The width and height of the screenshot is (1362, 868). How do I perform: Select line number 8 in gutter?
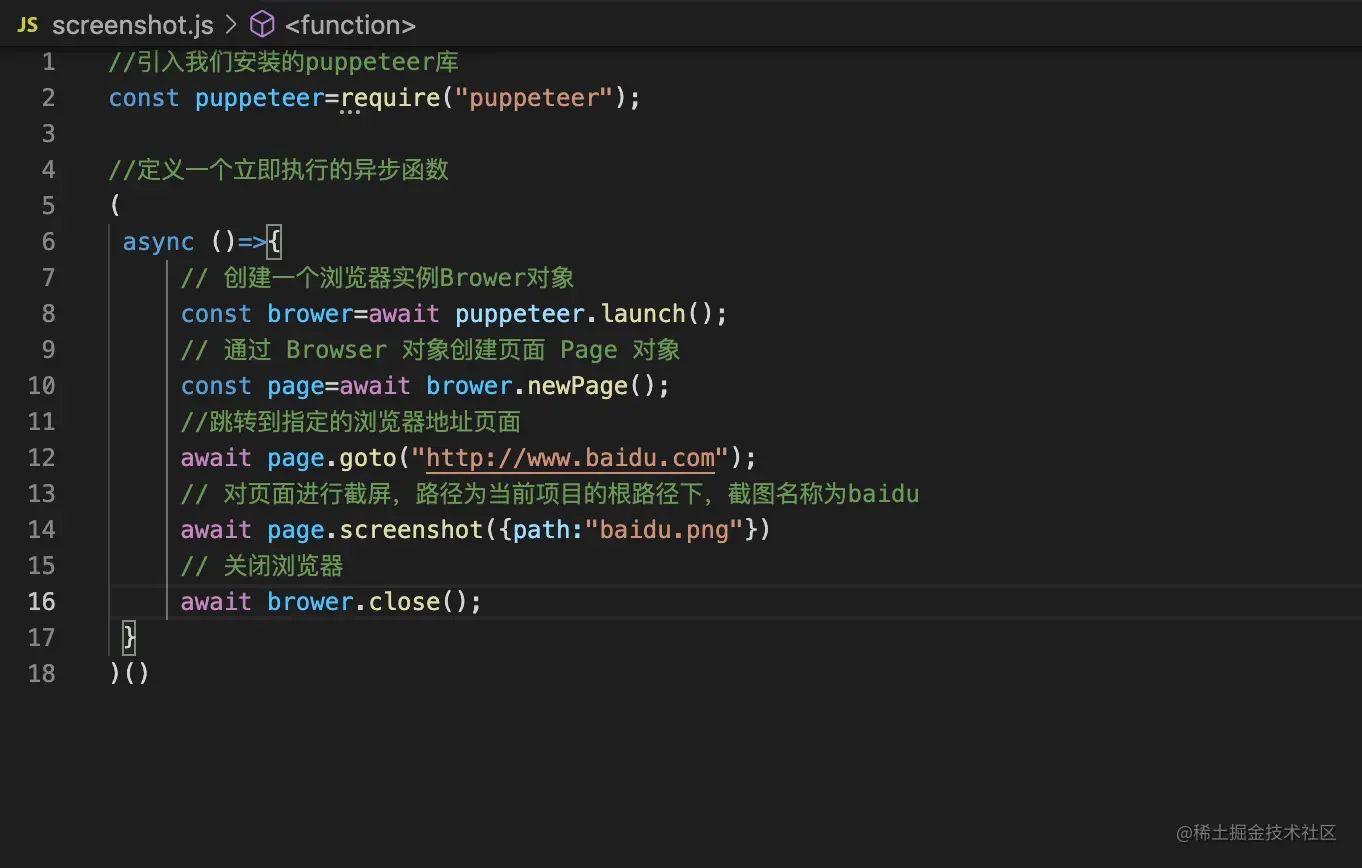click(x=49, y=314)
